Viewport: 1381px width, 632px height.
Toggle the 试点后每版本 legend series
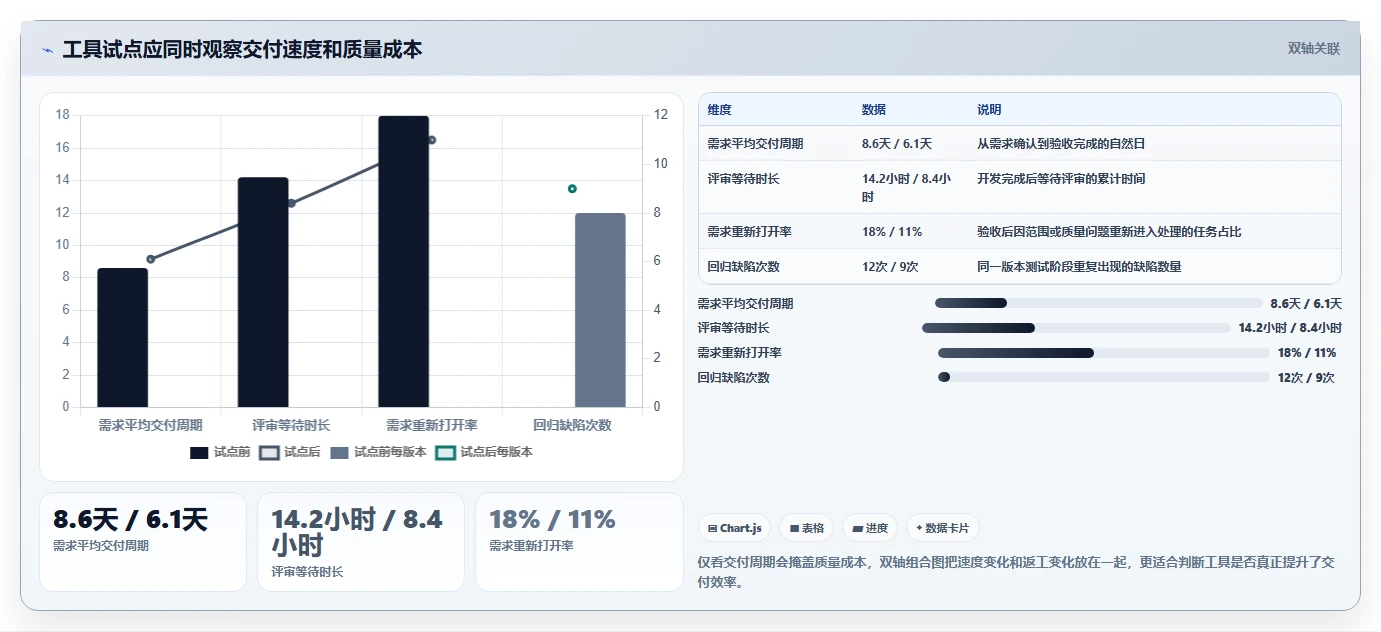[x=484, y=452]
